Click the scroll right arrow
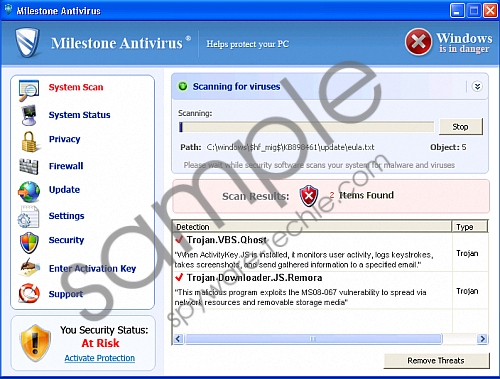This screenshot has width=500, height=379. click(x=482, y=339)
